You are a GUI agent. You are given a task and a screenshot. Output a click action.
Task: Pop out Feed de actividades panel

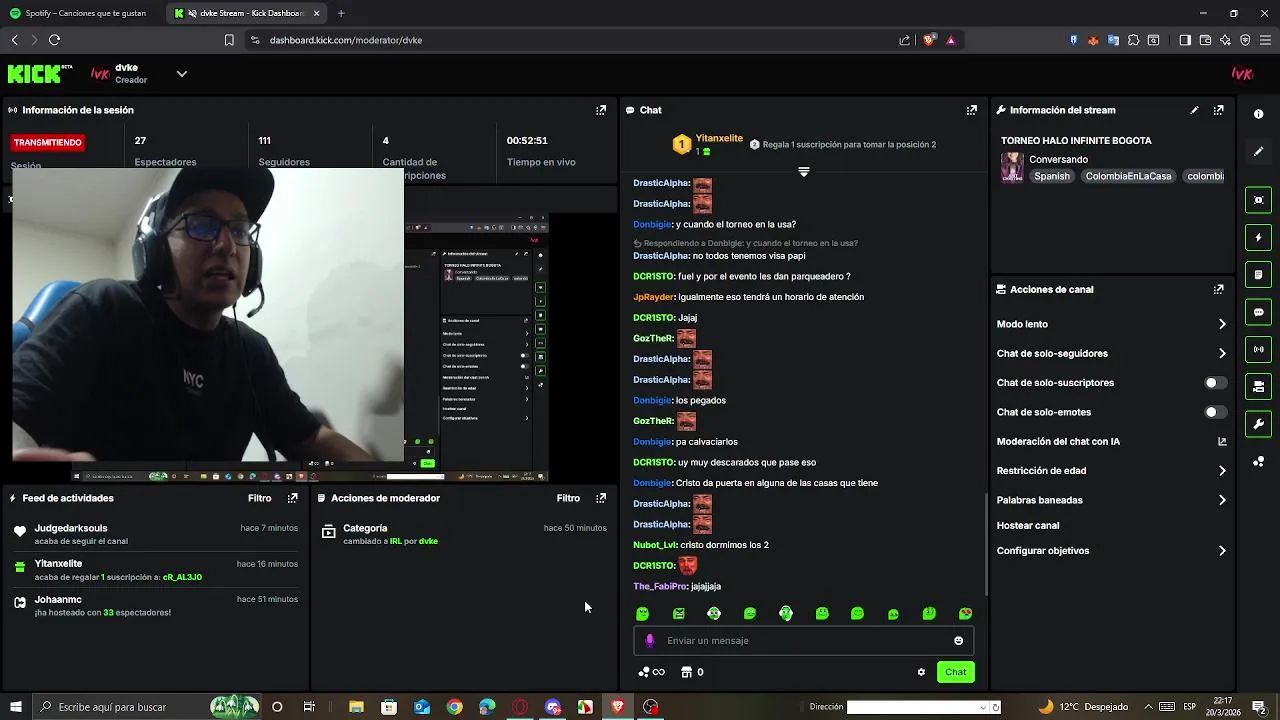[293, 498]
